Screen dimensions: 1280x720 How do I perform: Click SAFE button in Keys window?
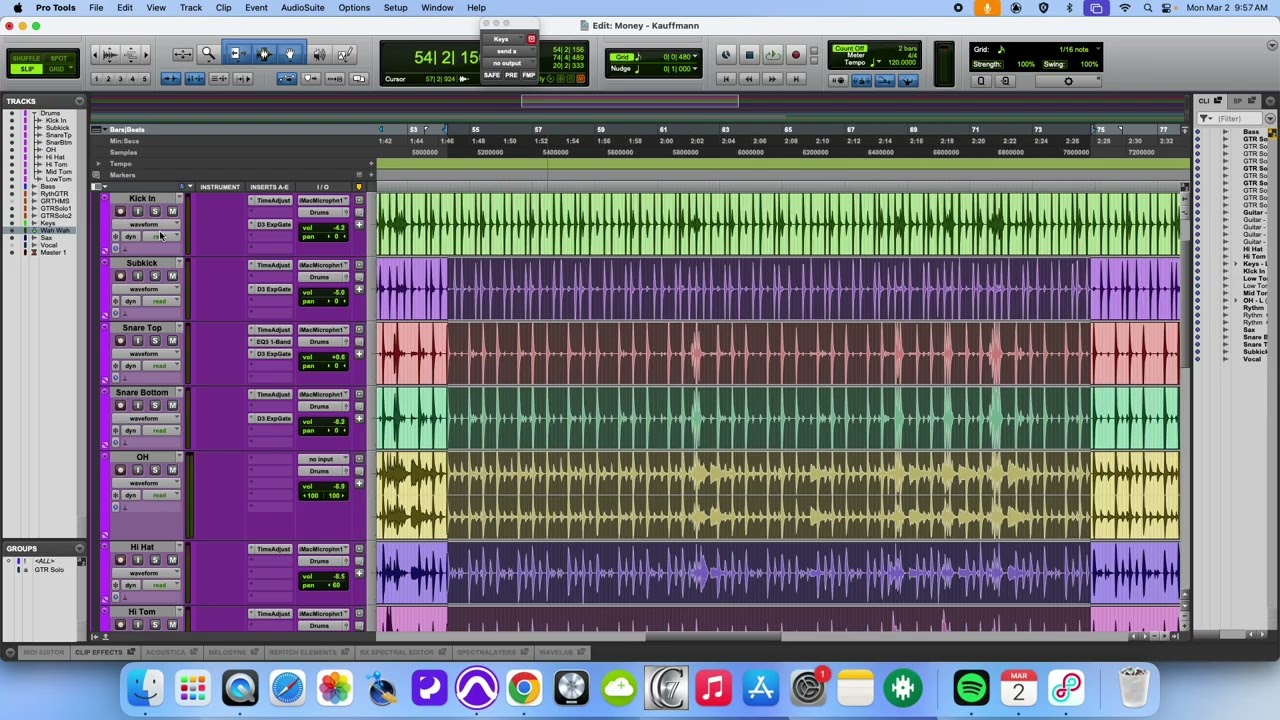(492, 75)
